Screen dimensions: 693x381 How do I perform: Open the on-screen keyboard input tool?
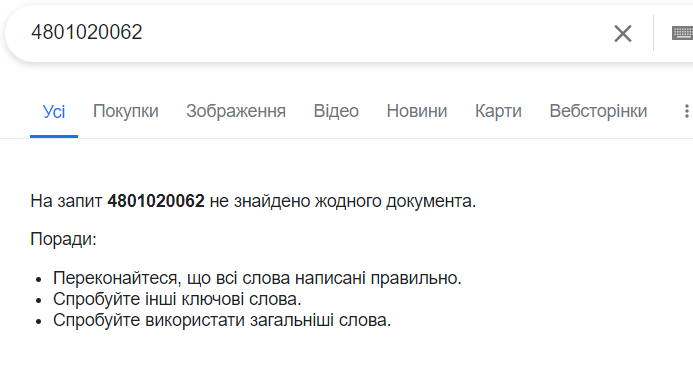point(682,33)
